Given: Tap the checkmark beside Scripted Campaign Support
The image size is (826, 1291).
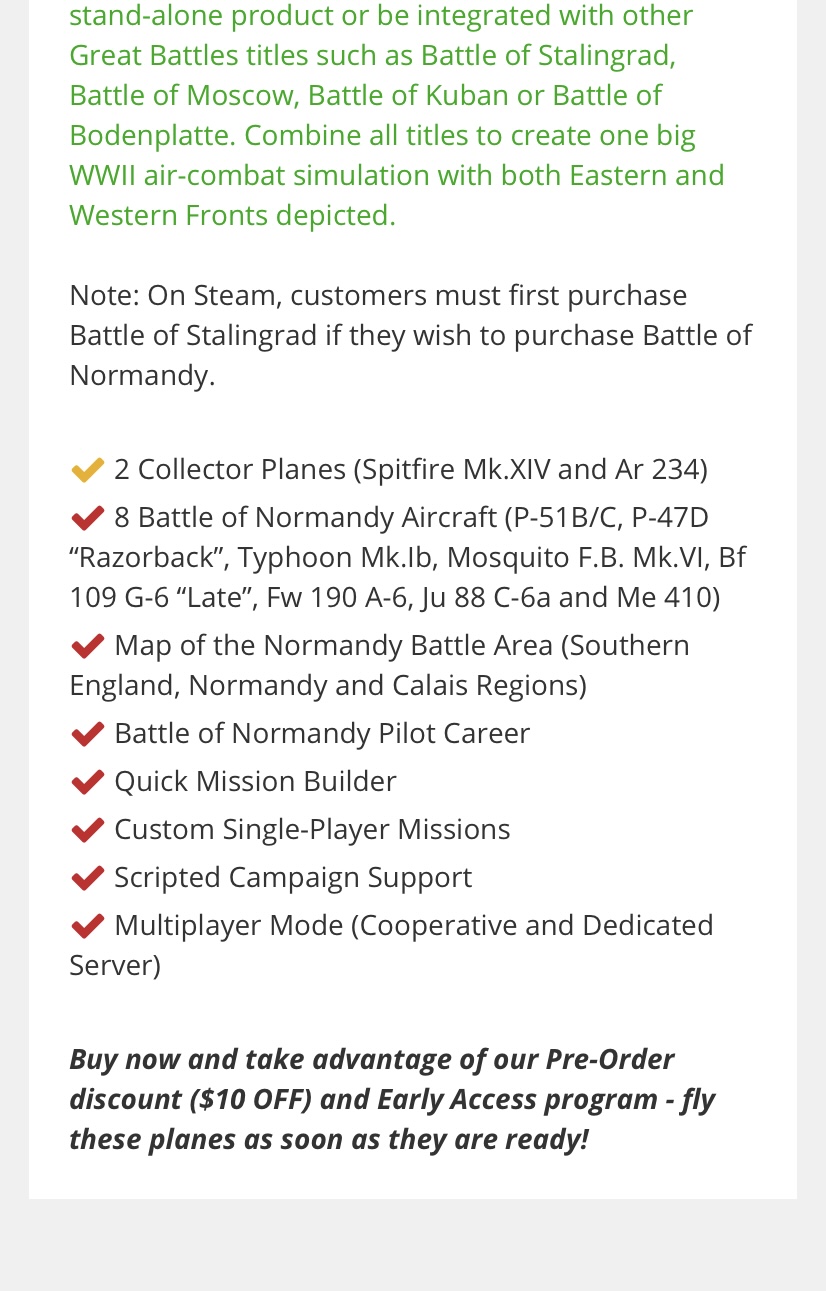Looking at the screenshot, I should [x=88, y=878].
